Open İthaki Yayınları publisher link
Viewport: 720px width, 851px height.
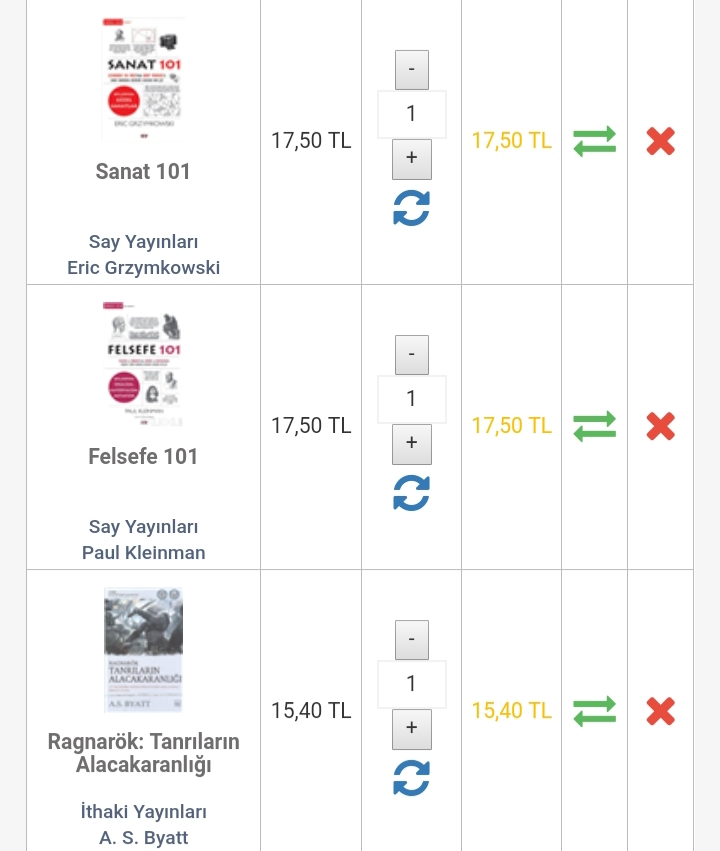point(143,812)
